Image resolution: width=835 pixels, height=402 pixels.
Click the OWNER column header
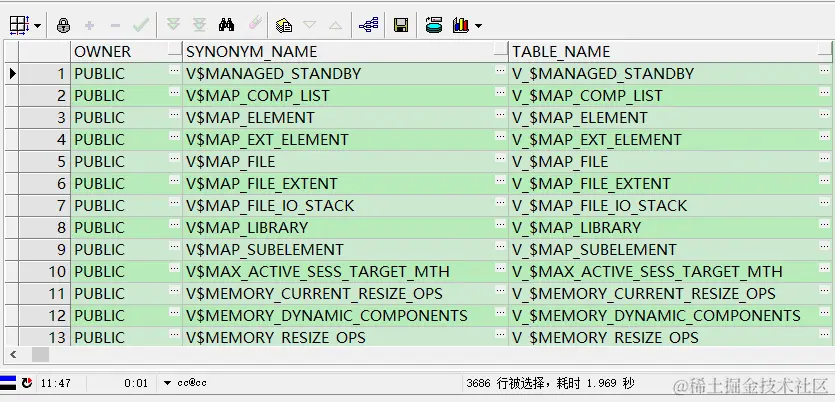click(126, 52)
